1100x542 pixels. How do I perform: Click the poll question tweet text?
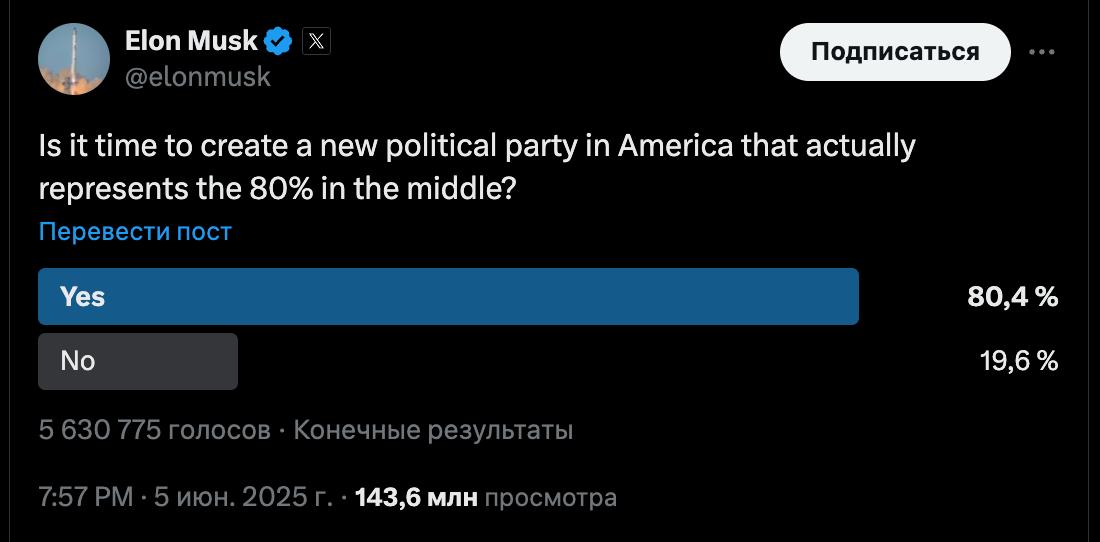click(x=476, y=166)
